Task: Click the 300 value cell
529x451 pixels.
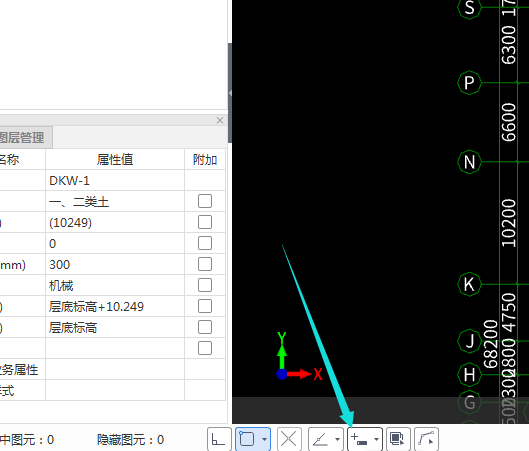Action: pyautogui.click(x=115, y=264)
